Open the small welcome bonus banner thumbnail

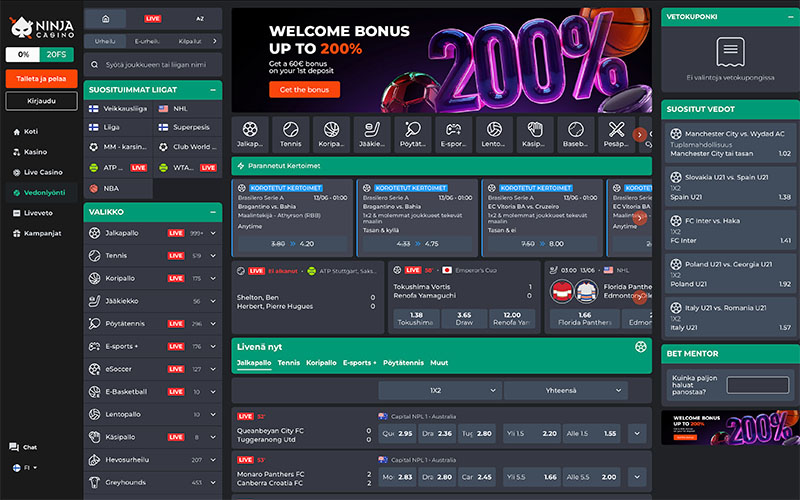pos(730,428)
